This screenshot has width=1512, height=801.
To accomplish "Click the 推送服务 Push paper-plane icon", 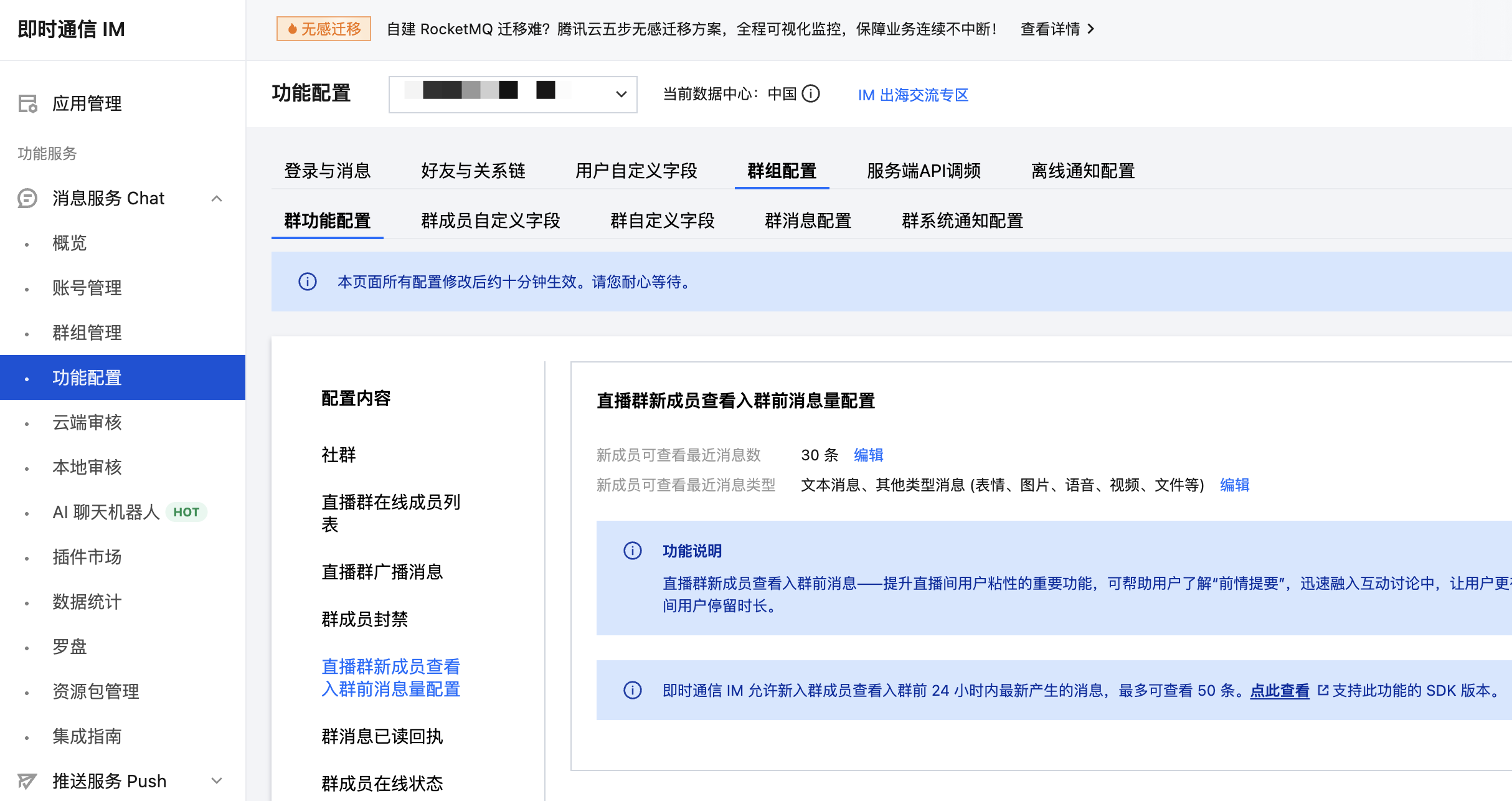I will coord(27,780).
